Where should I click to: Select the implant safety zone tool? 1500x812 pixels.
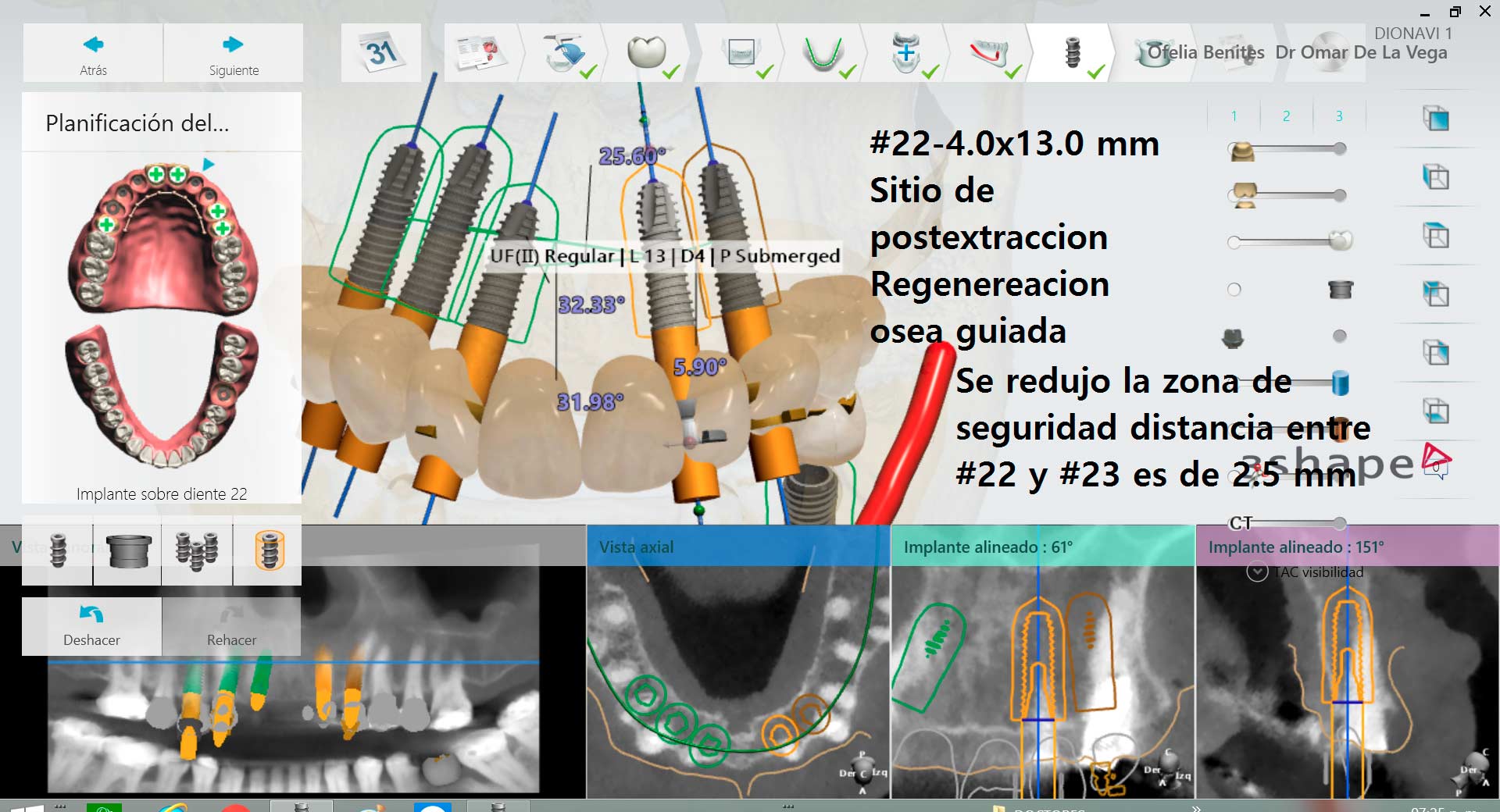(x=268, y=550)
